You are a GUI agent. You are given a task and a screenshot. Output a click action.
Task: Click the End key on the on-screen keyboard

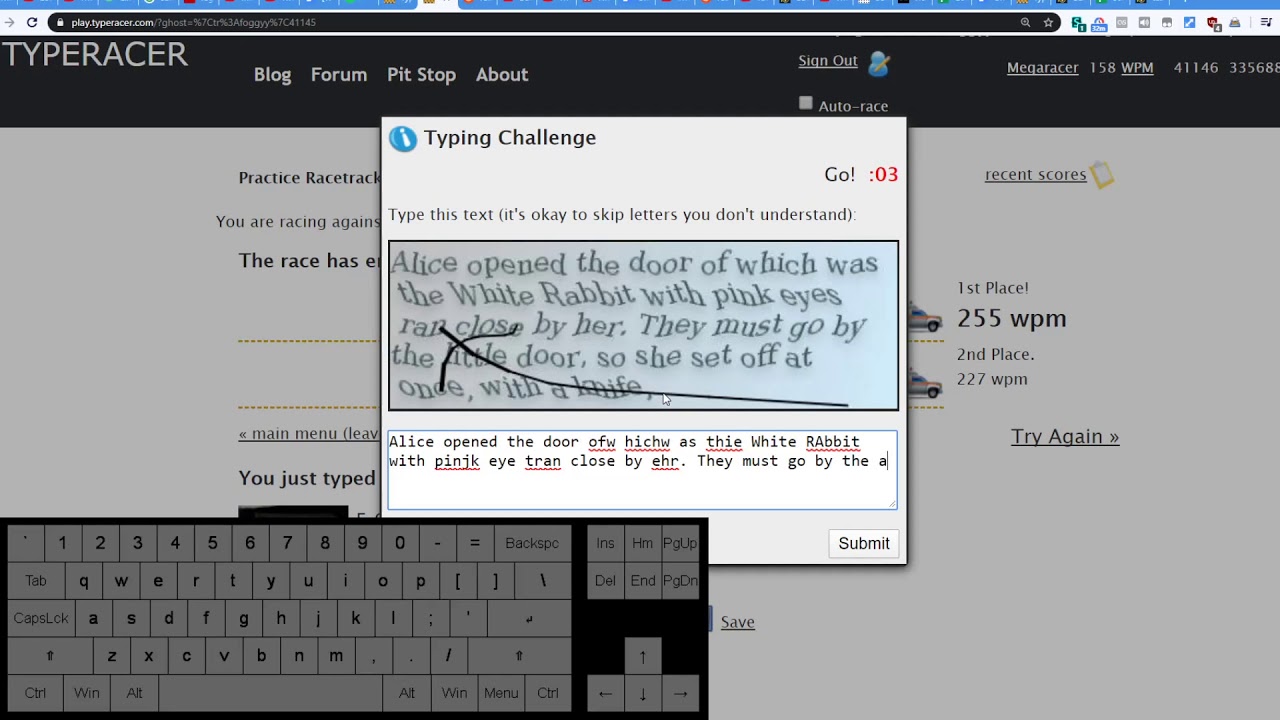point(643,580)
